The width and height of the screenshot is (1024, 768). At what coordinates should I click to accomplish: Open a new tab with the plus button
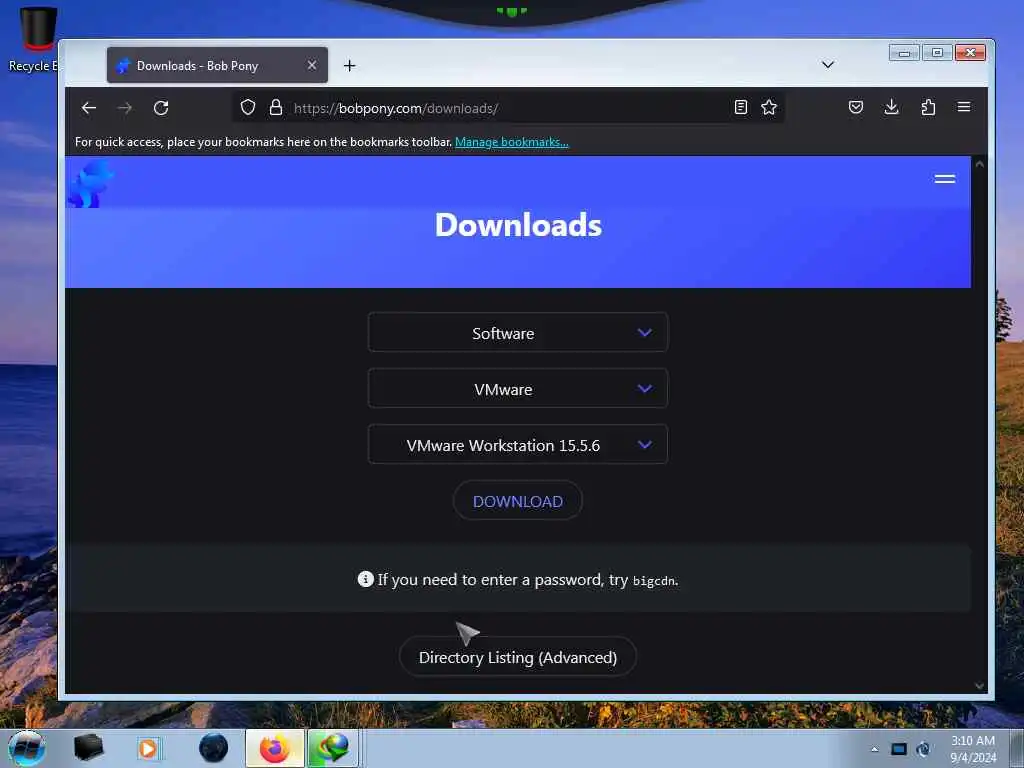click(349, 65)
